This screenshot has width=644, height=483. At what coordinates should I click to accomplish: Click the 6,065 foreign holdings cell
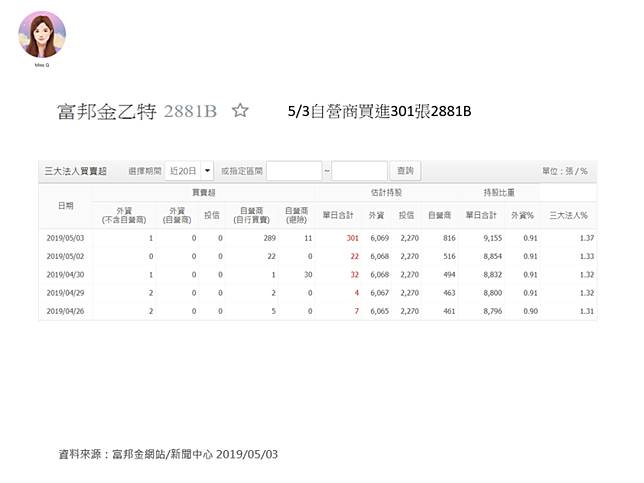point(380,311)
